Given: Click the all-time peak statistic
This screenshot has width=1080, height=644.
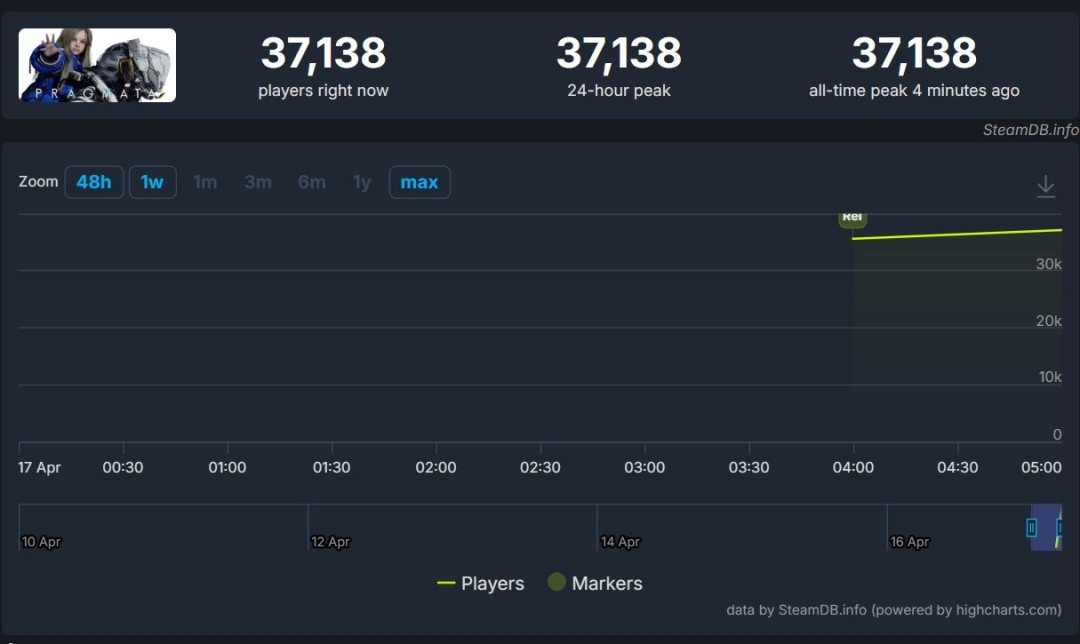Looking at the screenshot, I should click(914, 54).
